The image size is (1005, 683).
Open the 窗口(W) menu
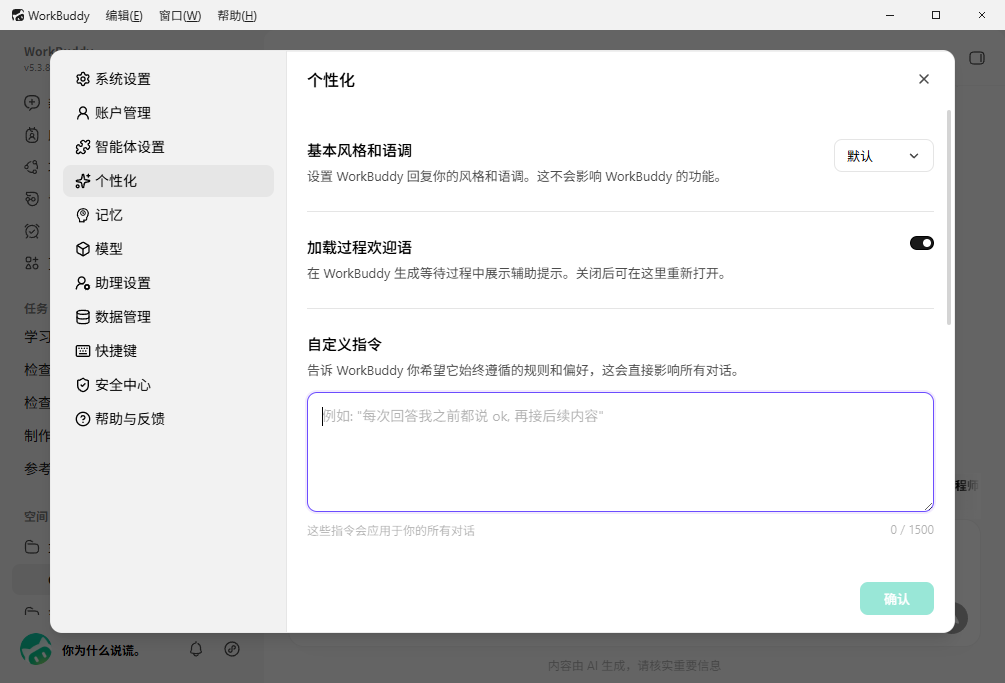point(179,15)
